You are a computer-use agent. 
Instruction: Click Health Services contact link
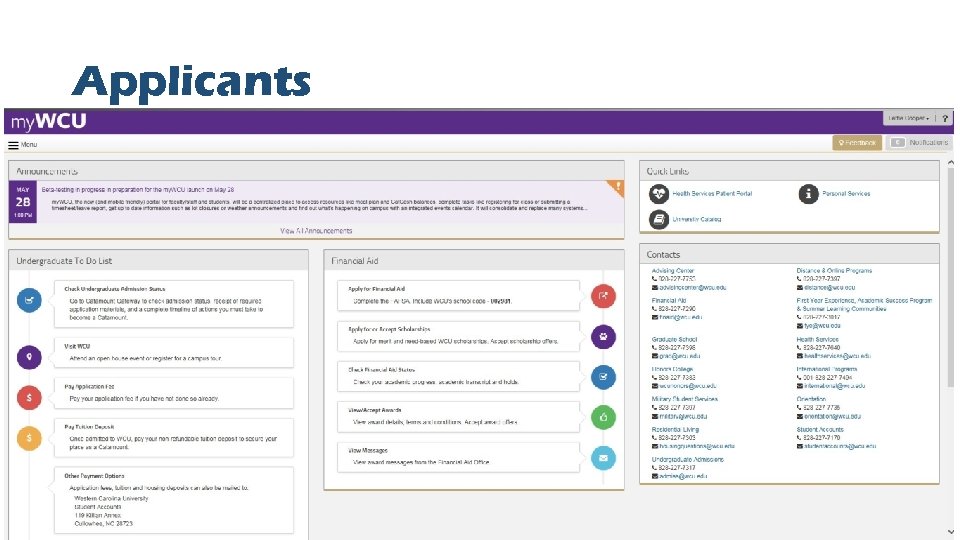pos(817,339)
